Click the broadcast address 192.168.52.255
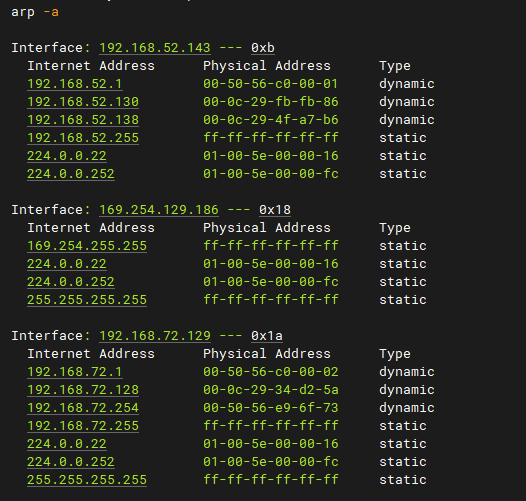The image size is (526, 501). [83, 138]
